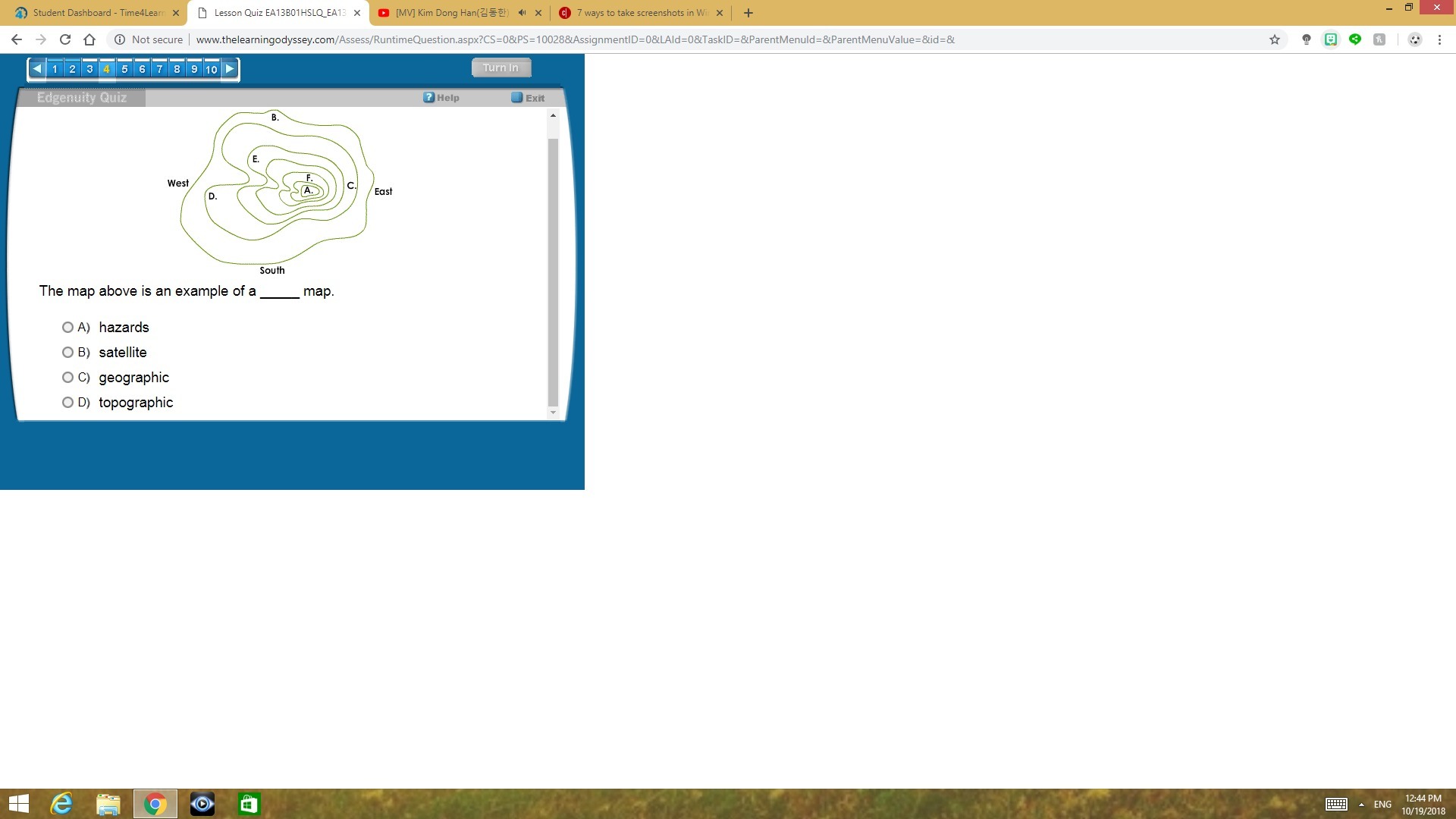Viewport: 1456px width, 819px height.
Task: Mute the YouTube tab audio icon
Action: tap(522, 13)
